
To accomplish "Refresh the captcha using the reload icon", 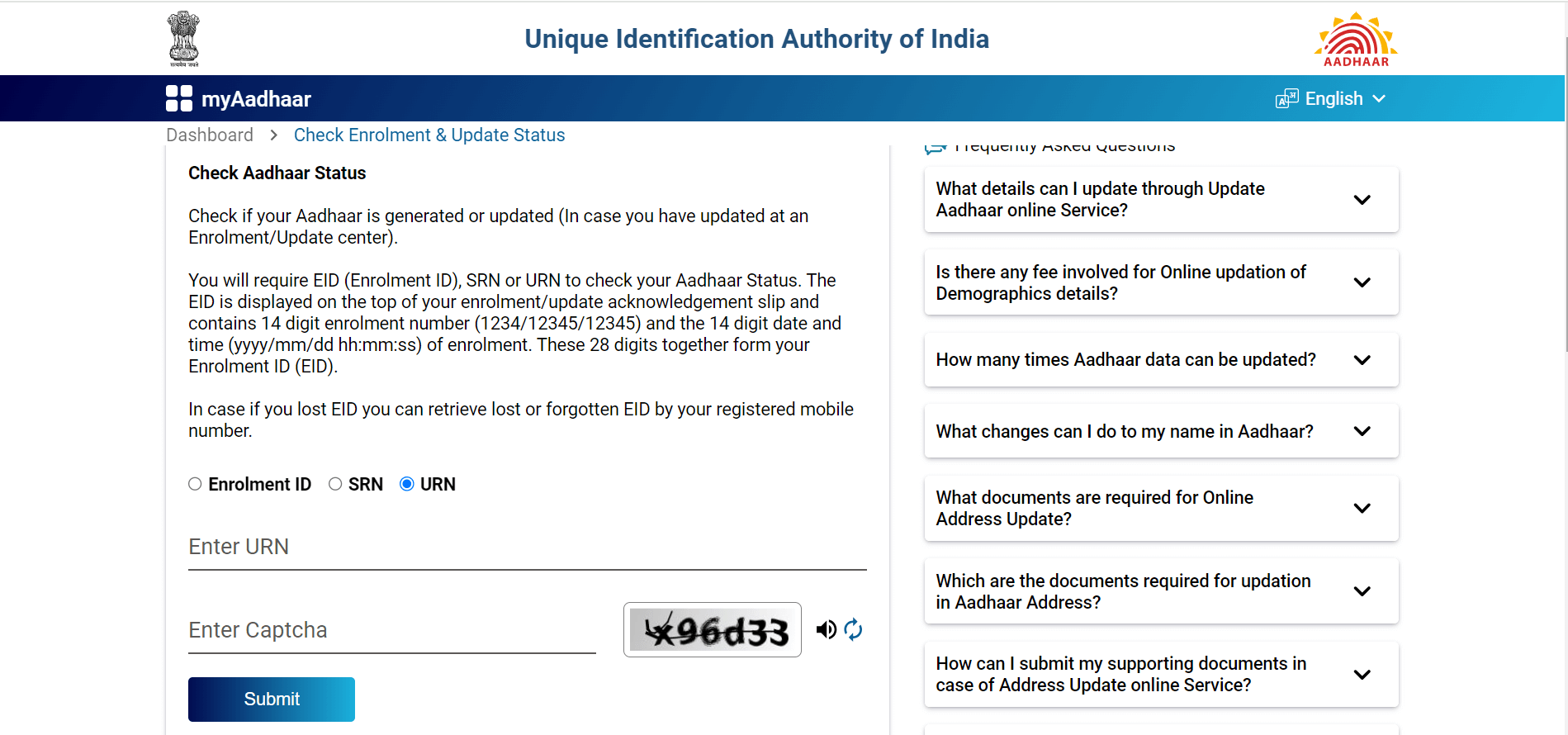I will (853, 629).
